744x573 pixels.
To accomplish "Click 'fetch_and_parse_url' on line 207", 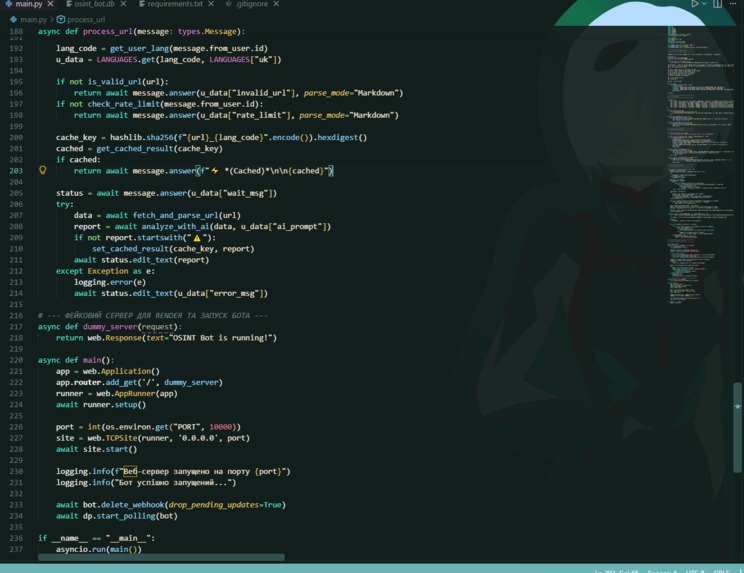I will pyautogui.click(x=175, y=215).
